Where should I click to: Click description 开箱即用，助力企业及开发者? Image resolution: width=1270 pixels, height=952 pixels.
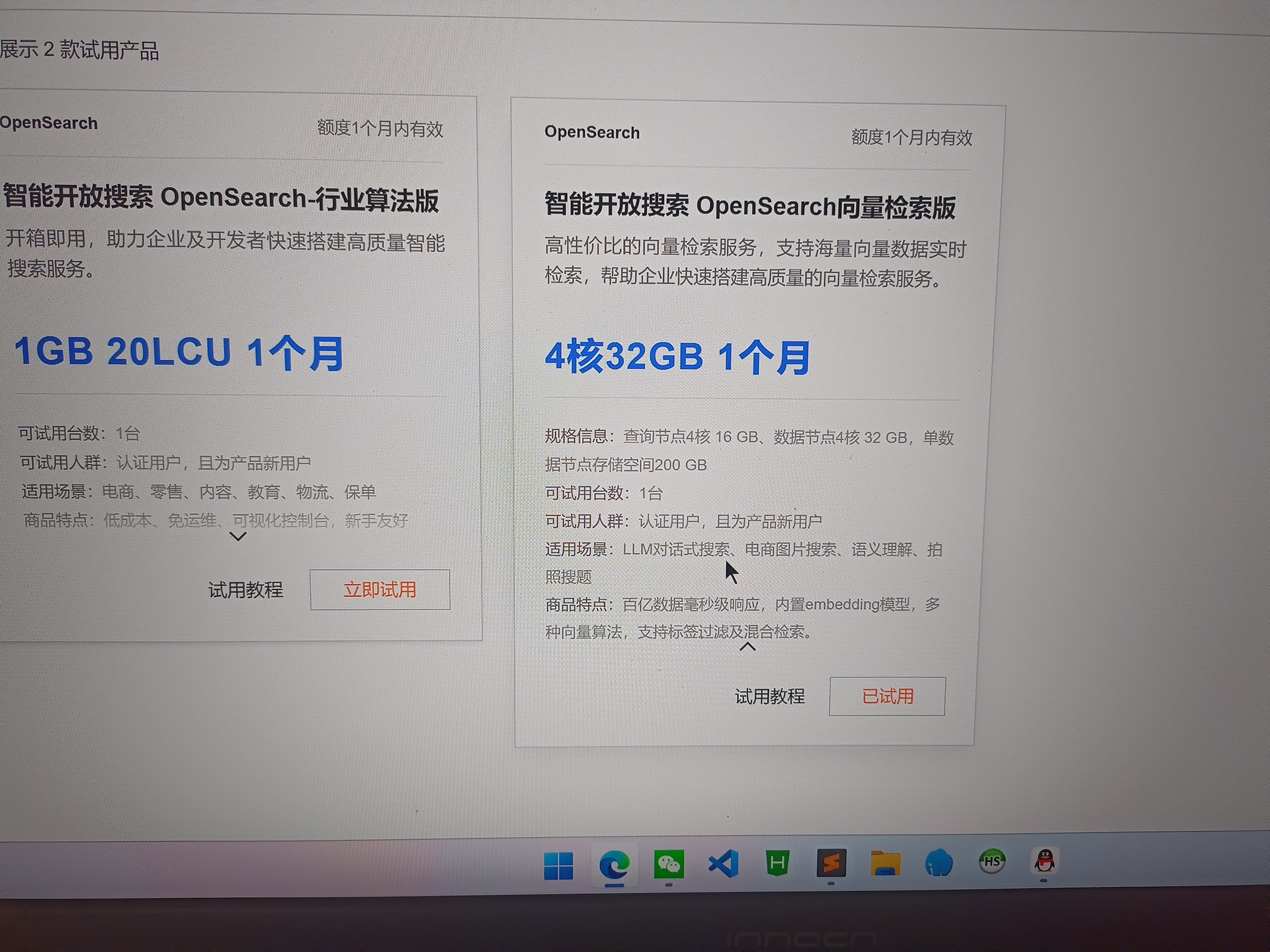[x=225, y=255]
